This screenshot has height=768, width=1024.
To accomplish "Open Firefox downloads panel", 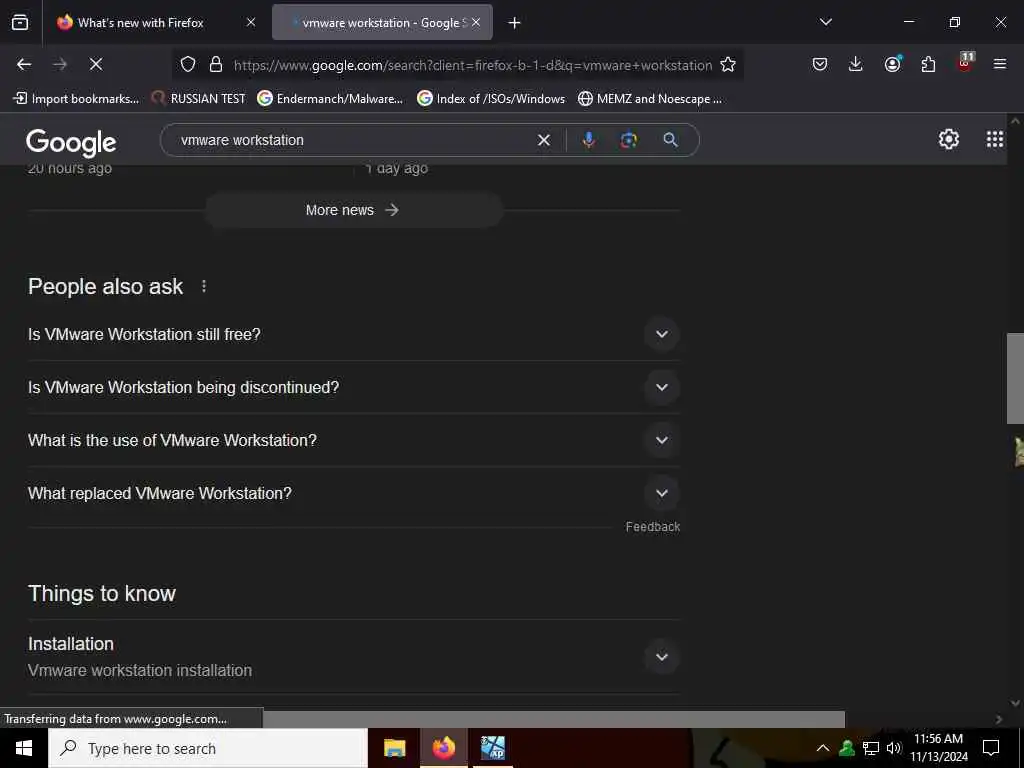I will [856, 65].
